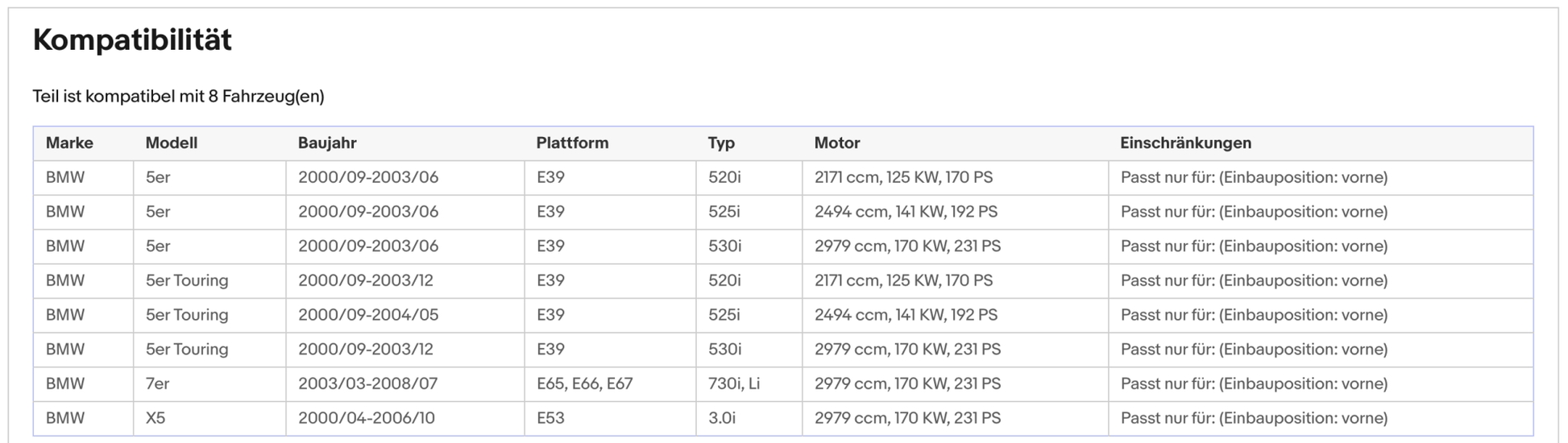Screen dimensions: 1568x443
Task: Select the '730i, Li' type cell
Action: [x=749, y=384]
